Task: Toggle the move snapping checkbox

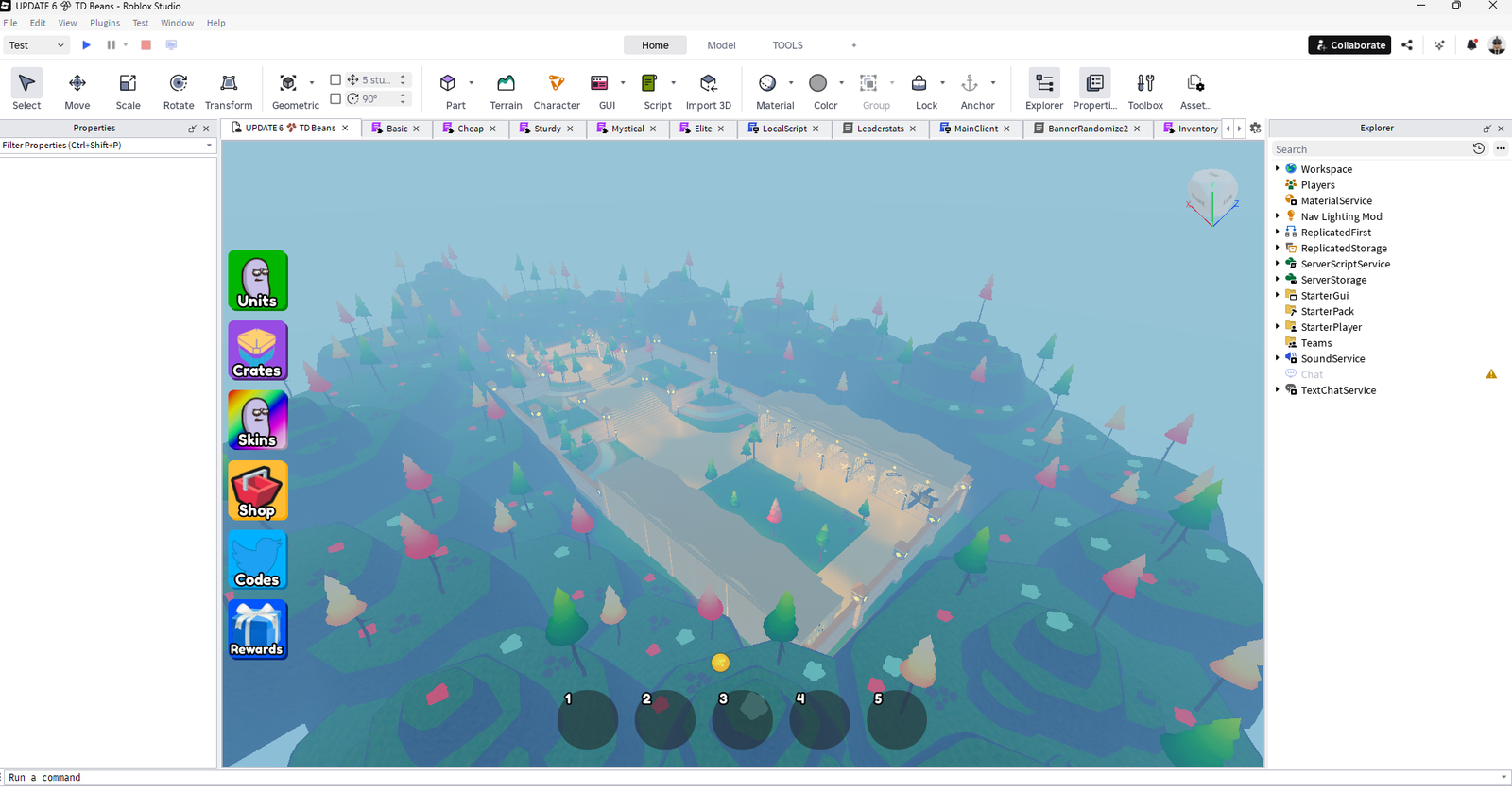Action: point(335,80)
